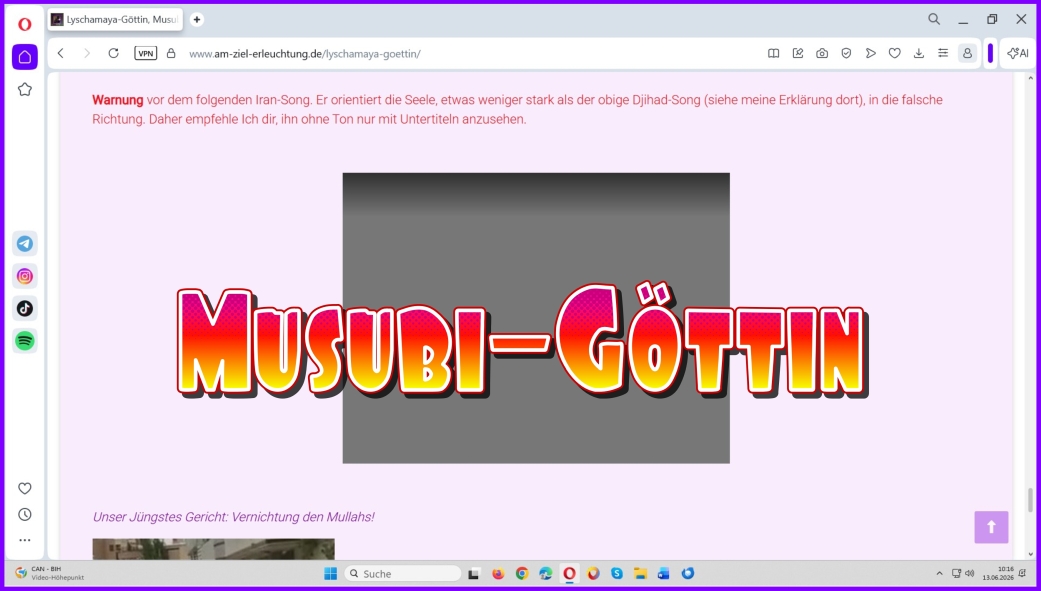Open the Aria AI panel

click(x=1017, y=53)
